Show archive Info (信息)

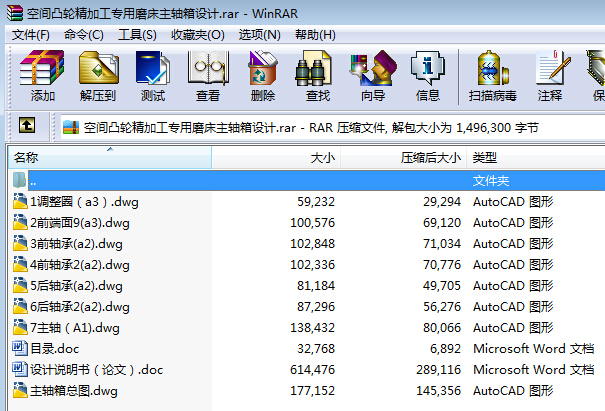point(428,76)
